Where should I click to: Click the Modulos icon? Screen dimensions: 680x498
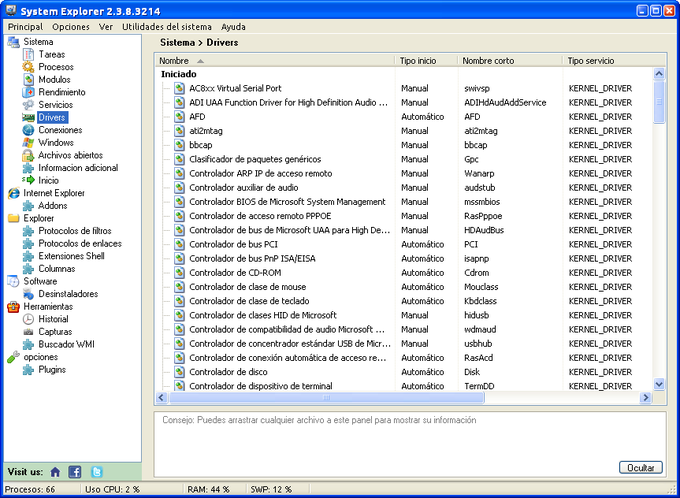point(28,80)
